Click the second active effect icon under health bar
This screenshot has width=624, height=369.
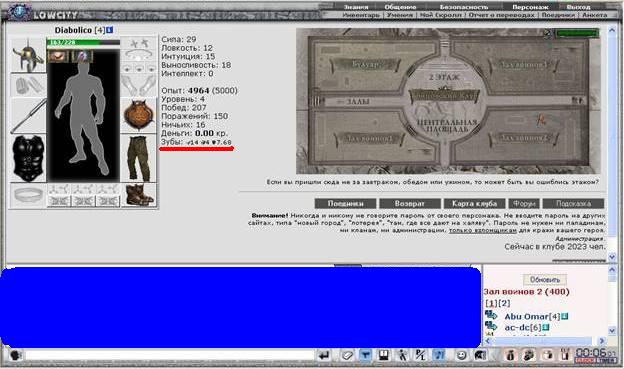tap(82, 56)
